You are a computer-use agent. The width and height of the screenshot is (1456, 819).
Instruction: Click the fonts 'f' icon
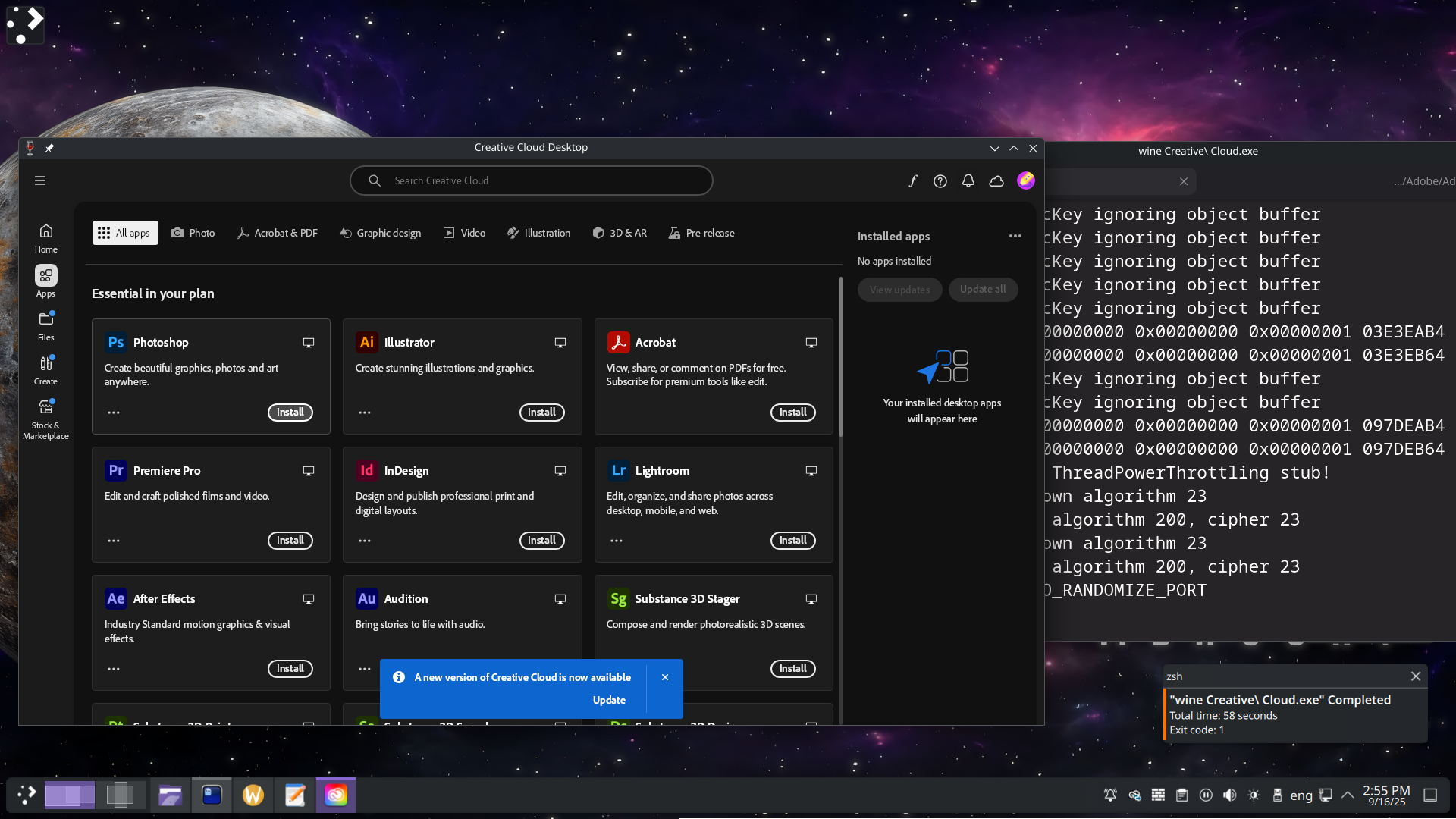(x=912, y=180)
